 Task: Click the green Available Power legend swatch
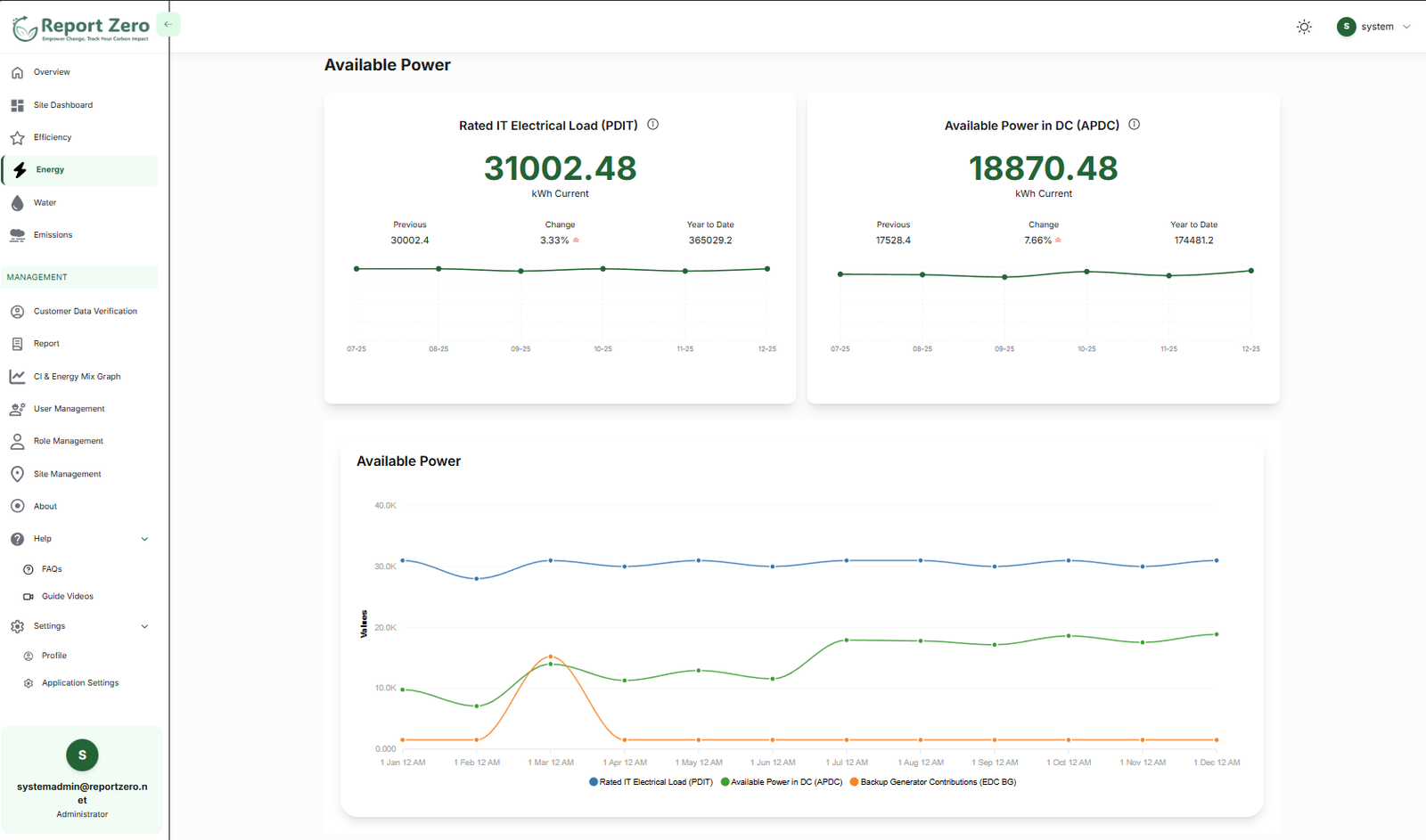pos(725,782)
